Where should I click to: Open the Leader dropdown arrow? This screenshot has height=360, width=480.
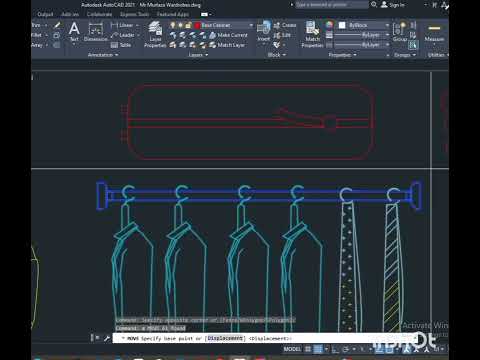click(x=138, y=35)
